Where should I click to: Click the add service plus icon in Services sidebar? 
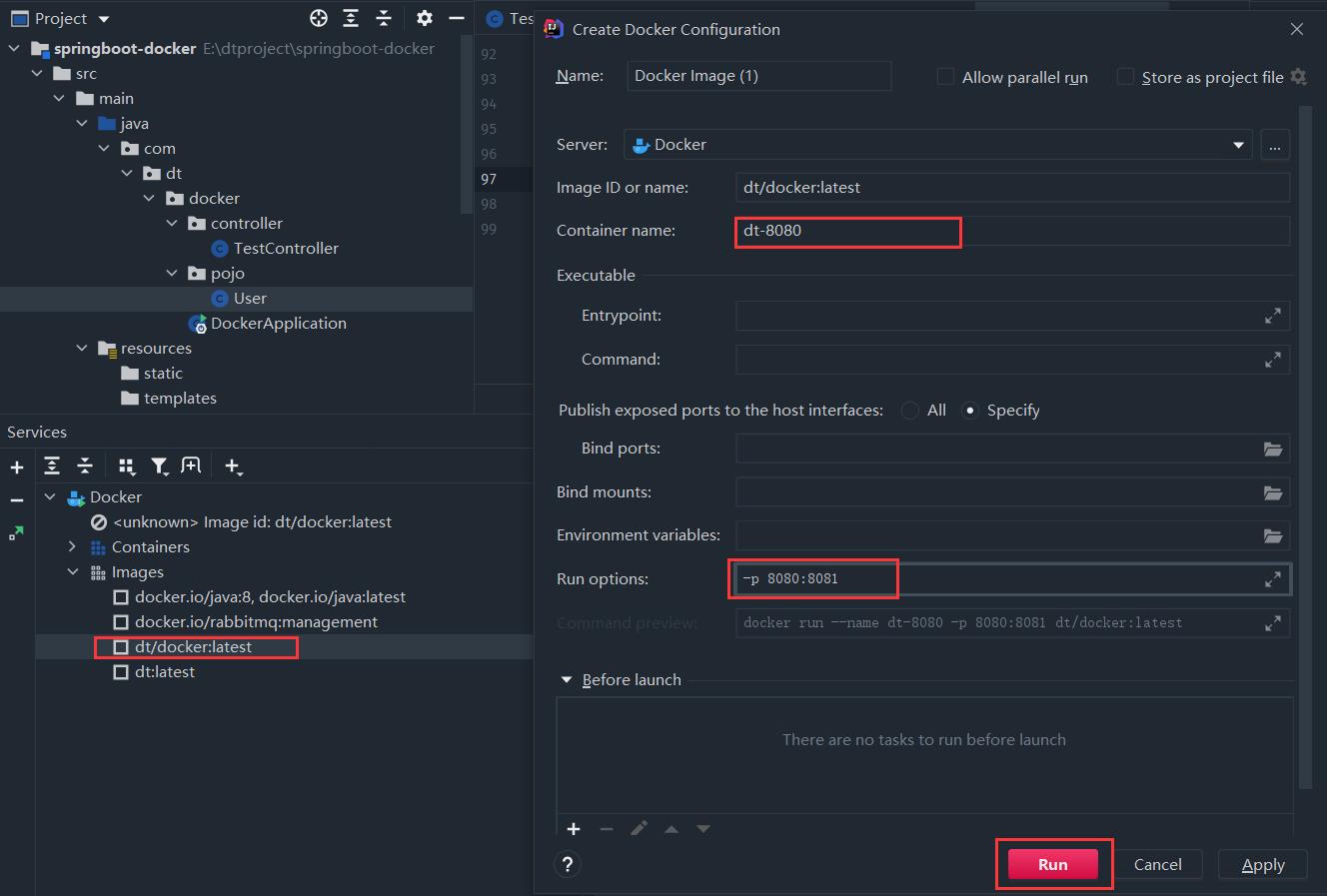(17, 466)
